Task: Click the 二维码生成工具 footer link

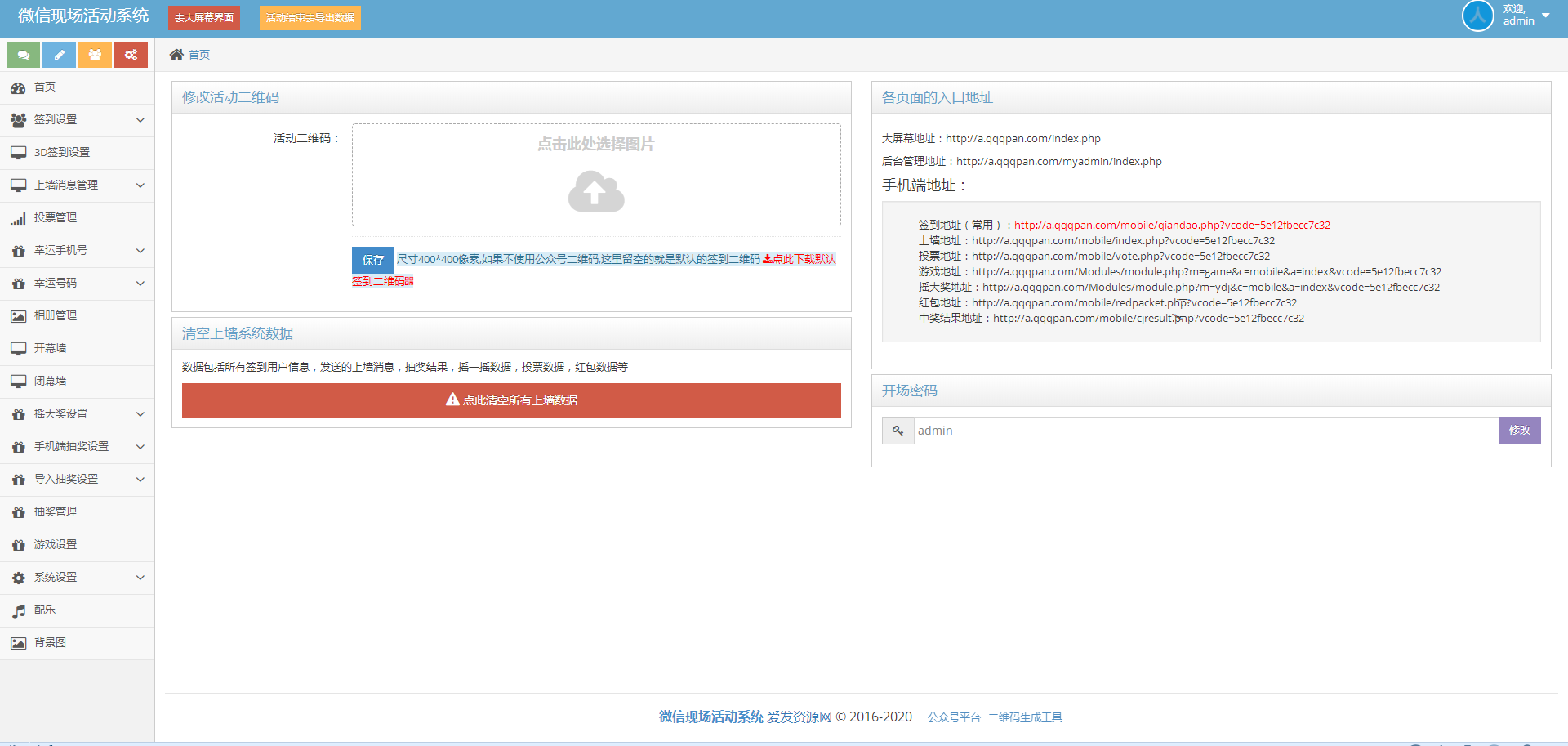Action: coord(1025,717)
